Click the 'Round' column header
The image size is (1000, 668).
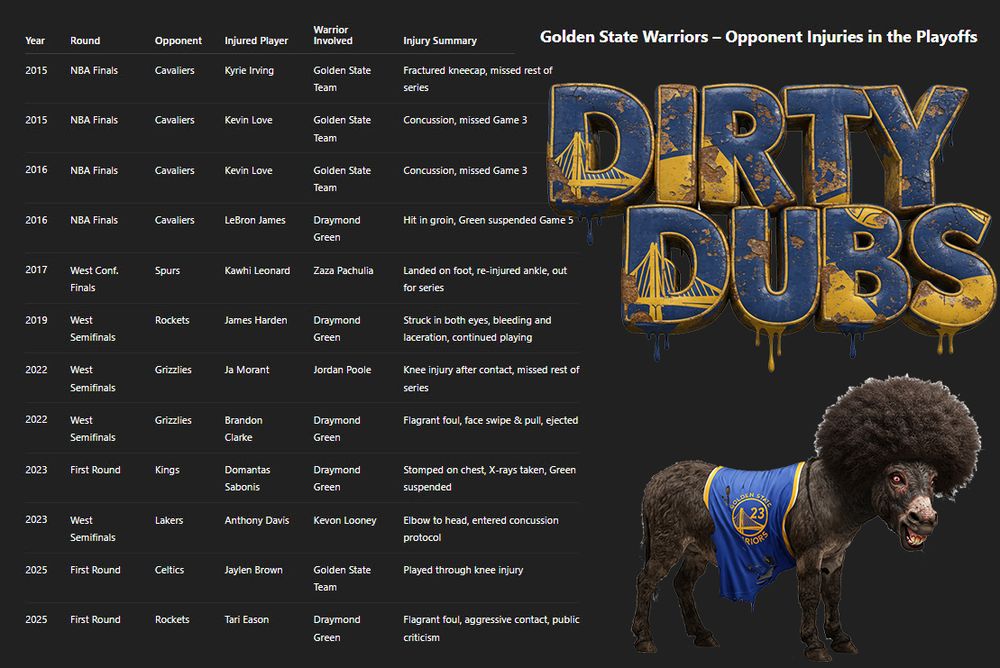click(85, 41)
